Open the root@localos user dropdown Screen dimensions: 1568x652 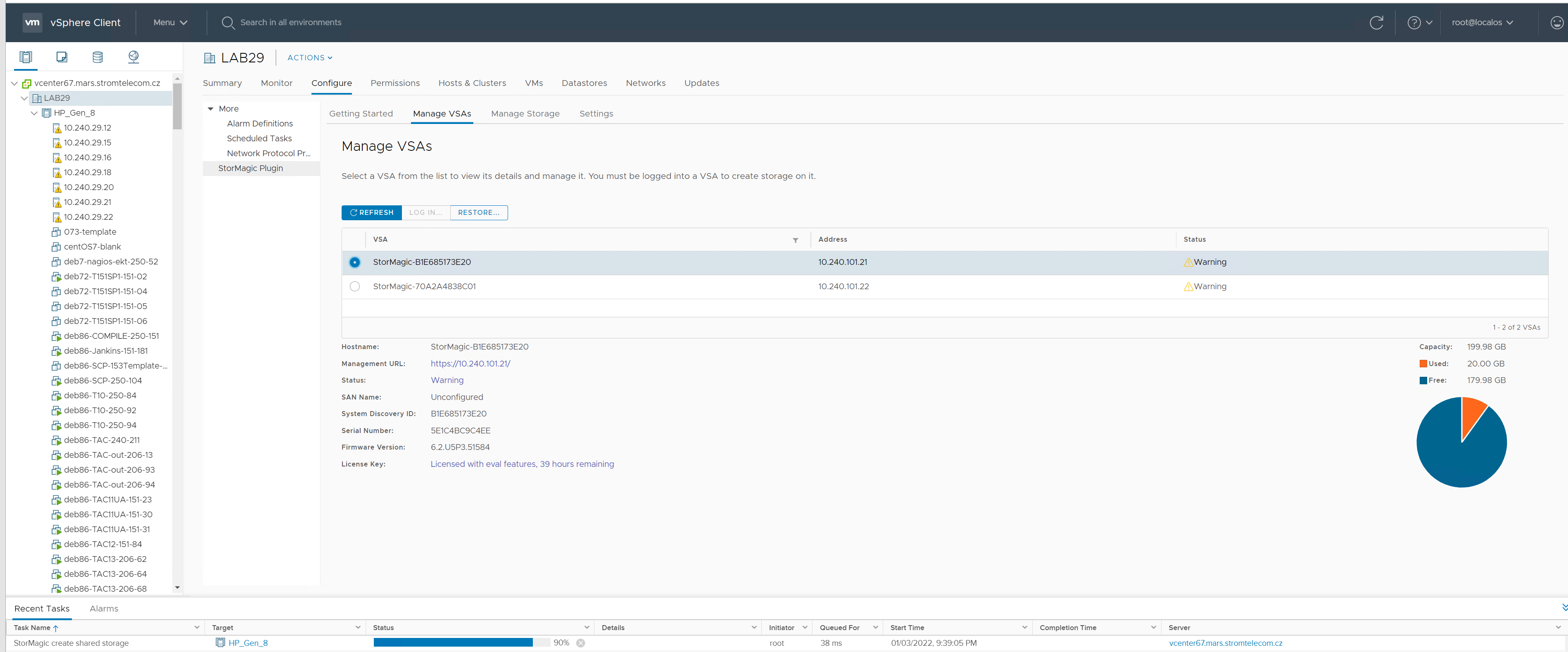[x=1482, y=23]
